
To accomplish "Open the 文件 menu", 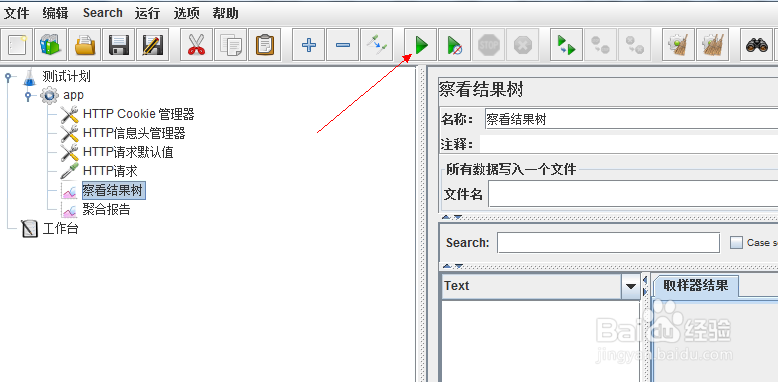I will (x=17, y=13).
